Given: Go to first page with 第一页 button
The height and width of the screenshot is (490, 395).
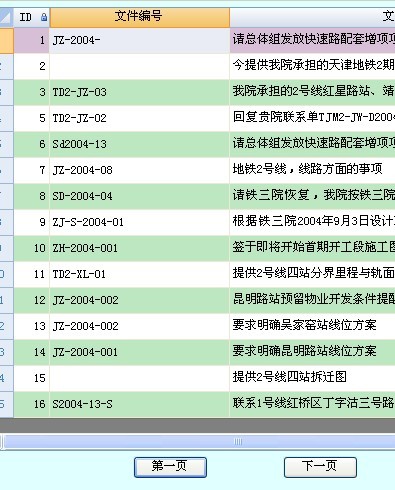Looking at the screenshot, I should [x=170, y=467].
